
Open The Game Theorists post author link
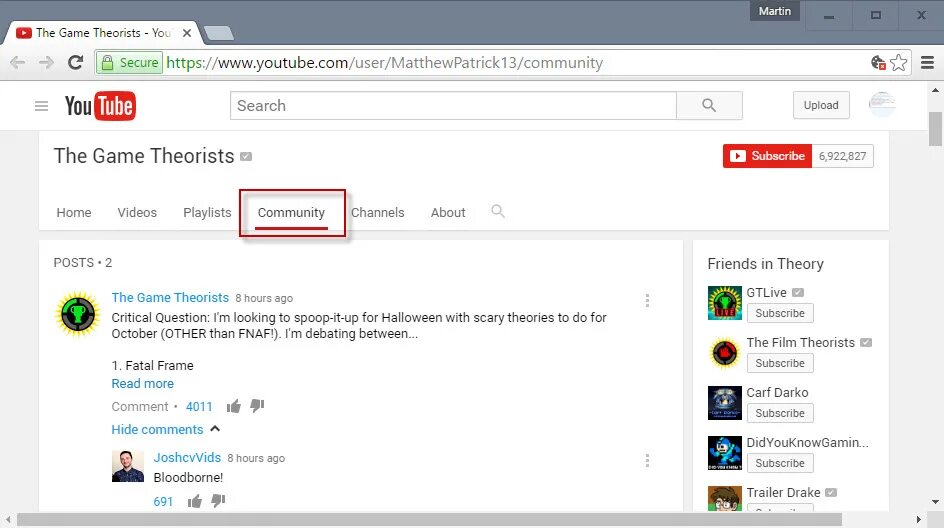(170, 297)
